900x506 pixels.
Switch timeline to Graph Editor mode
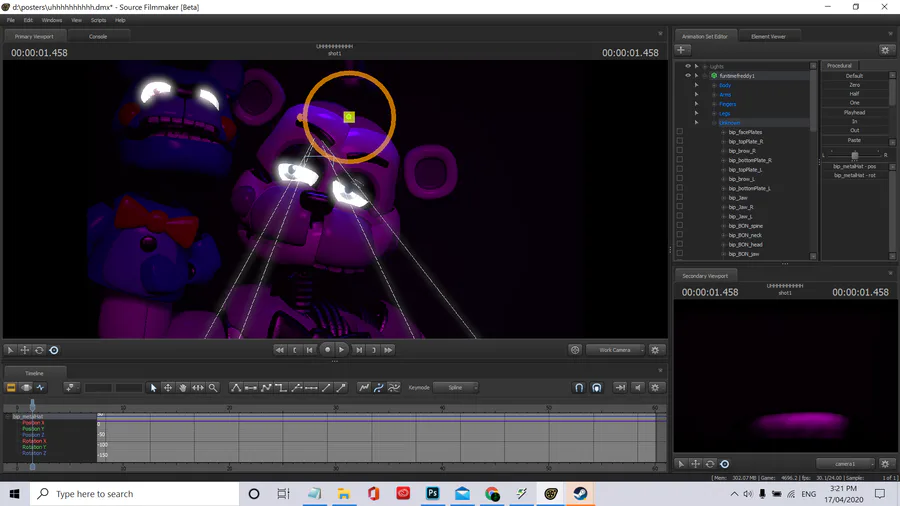pyautogui.click(x=41, y=388)
